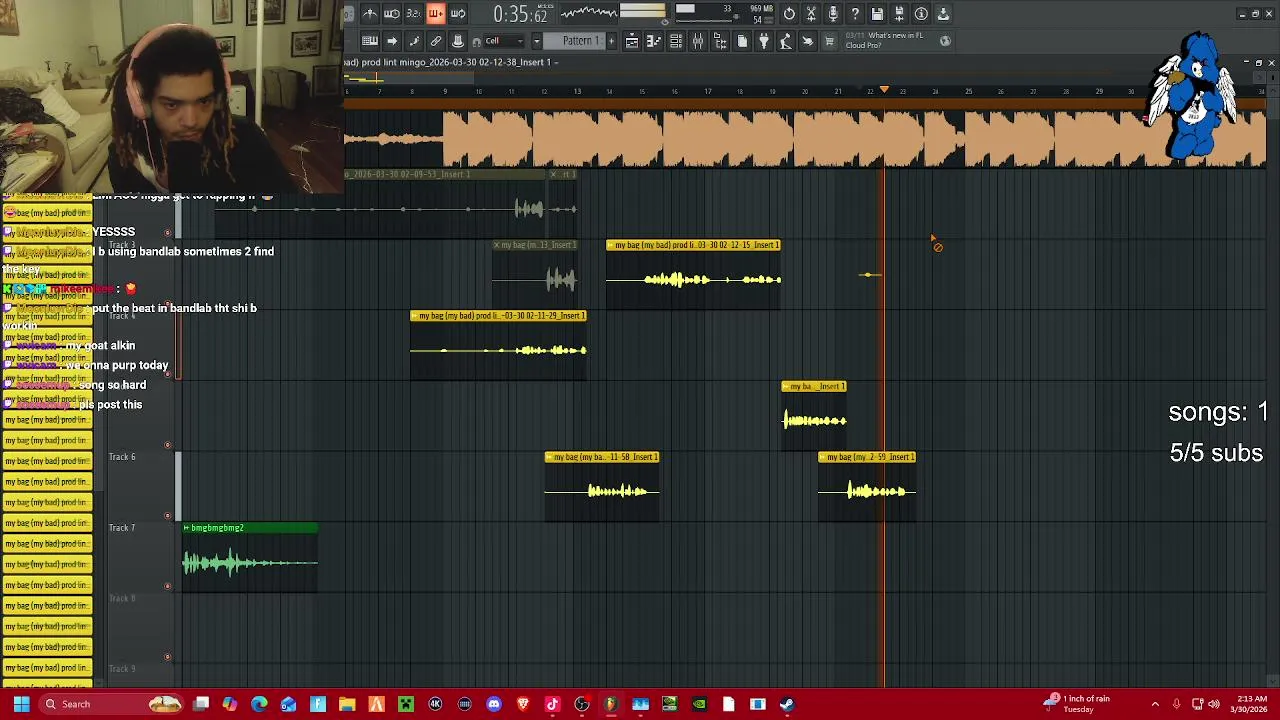The width and height of the screenshot is (1280, 720).
Task: Click the blank page icon after Browser
Action: pyautogui.click(x=742, y=41)
